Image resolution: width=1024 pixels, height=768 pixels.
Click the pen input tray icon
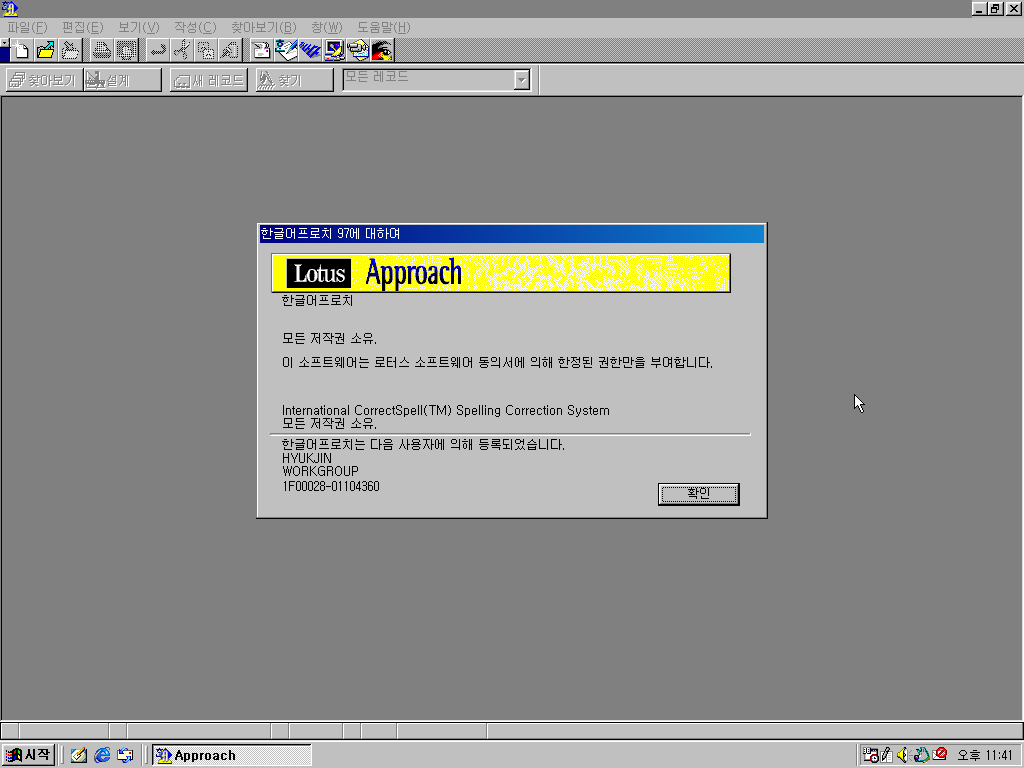pyautogui.click(x=887, y=755)
